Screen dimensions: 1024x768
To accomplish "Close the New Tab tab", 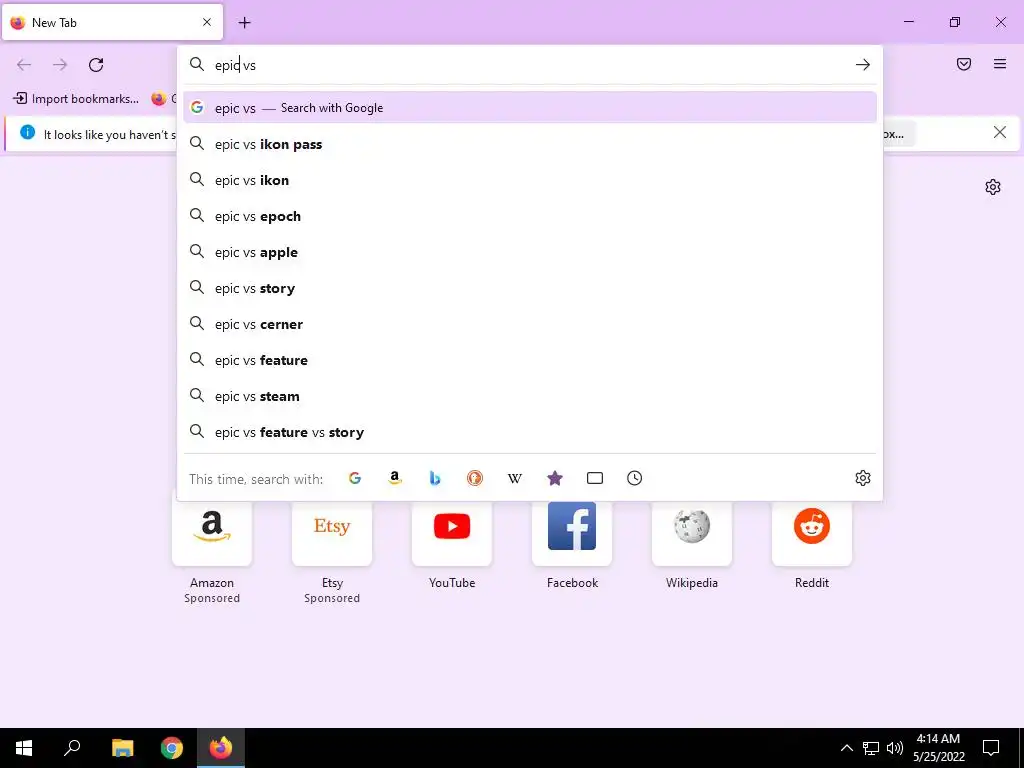I will click(x=207, y=22).
